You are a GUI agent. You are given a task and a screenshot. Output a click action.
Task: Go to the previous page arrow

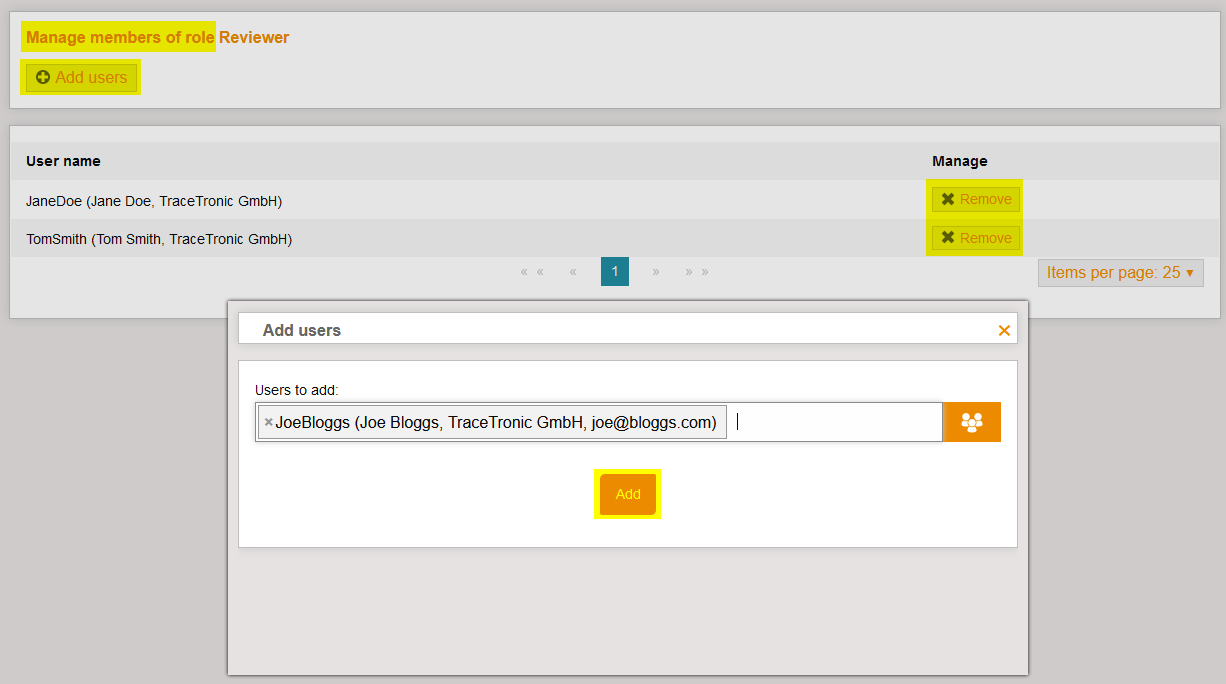573,272
